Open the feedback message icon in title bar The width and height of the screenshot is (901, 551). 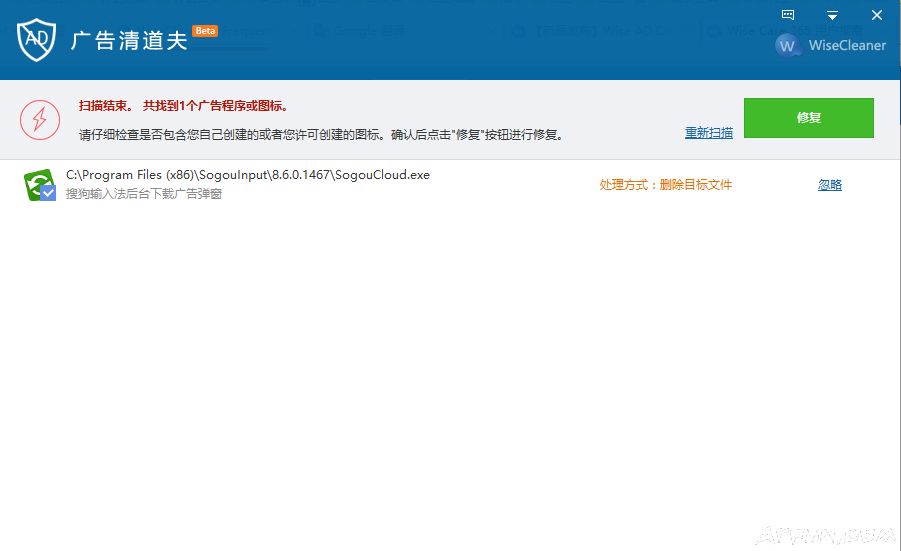788,15
